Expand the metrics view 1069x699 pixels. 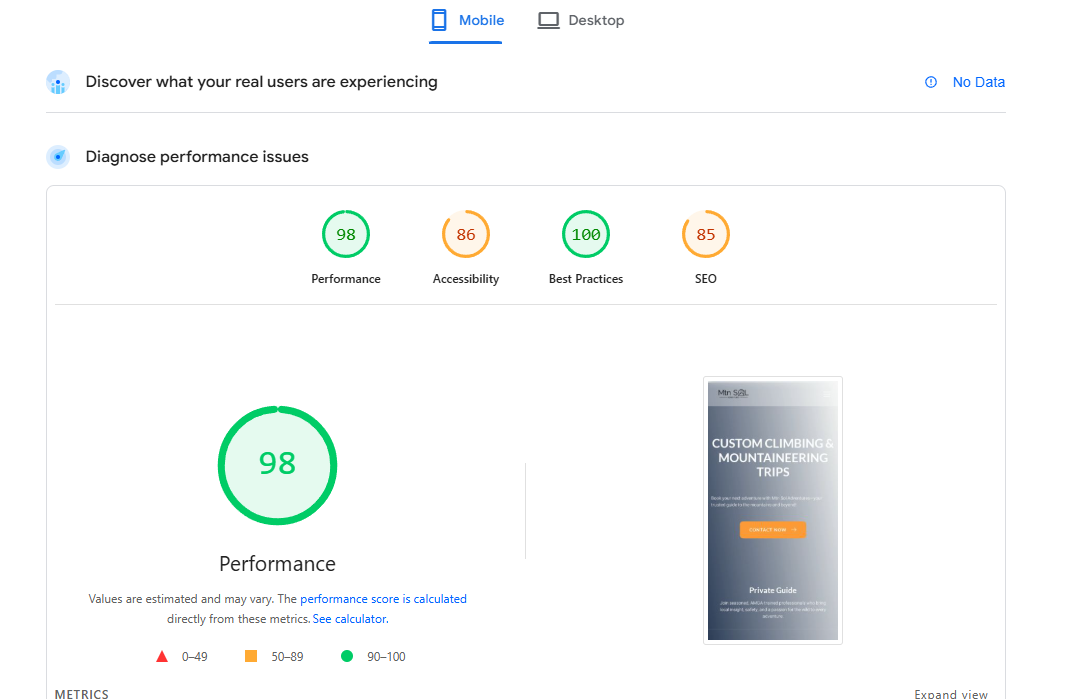(x=950, y=693)
